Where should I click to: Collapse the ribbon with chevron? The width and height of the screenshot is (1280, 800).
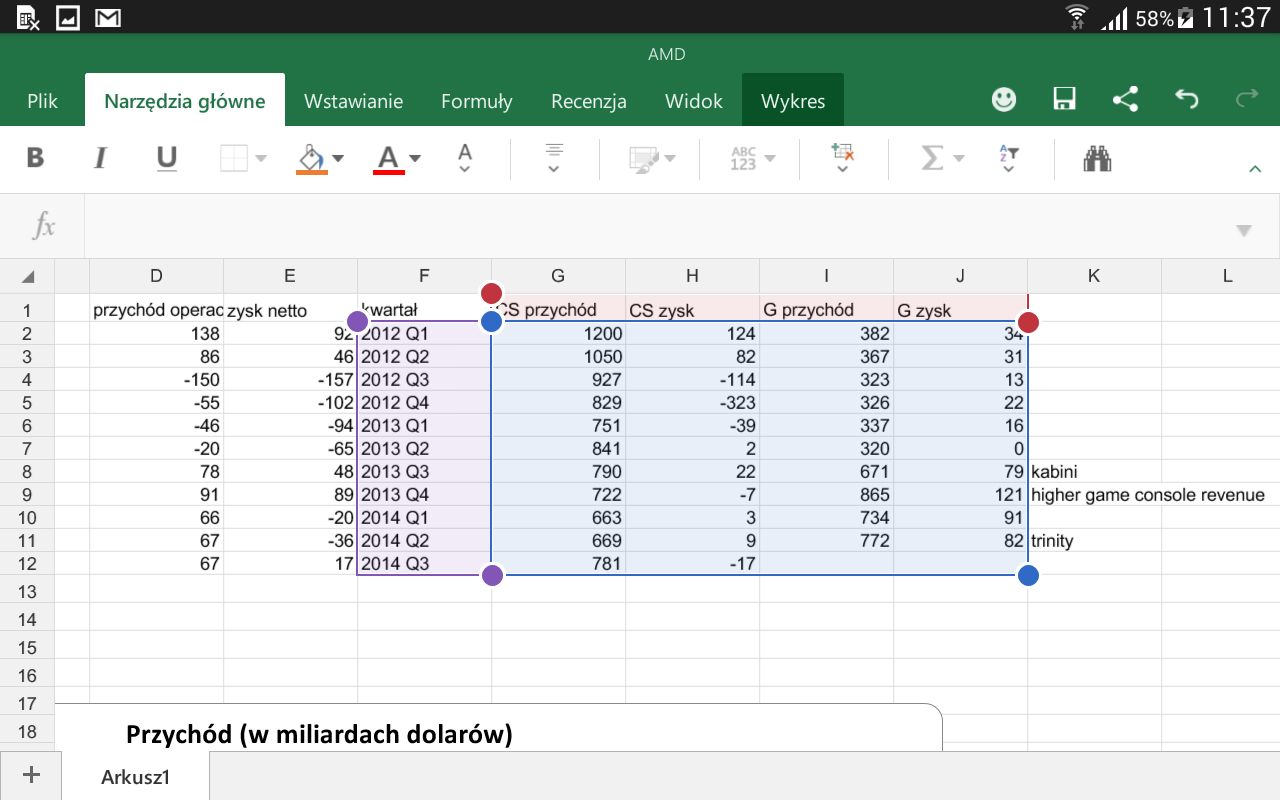click(1255, 170)
